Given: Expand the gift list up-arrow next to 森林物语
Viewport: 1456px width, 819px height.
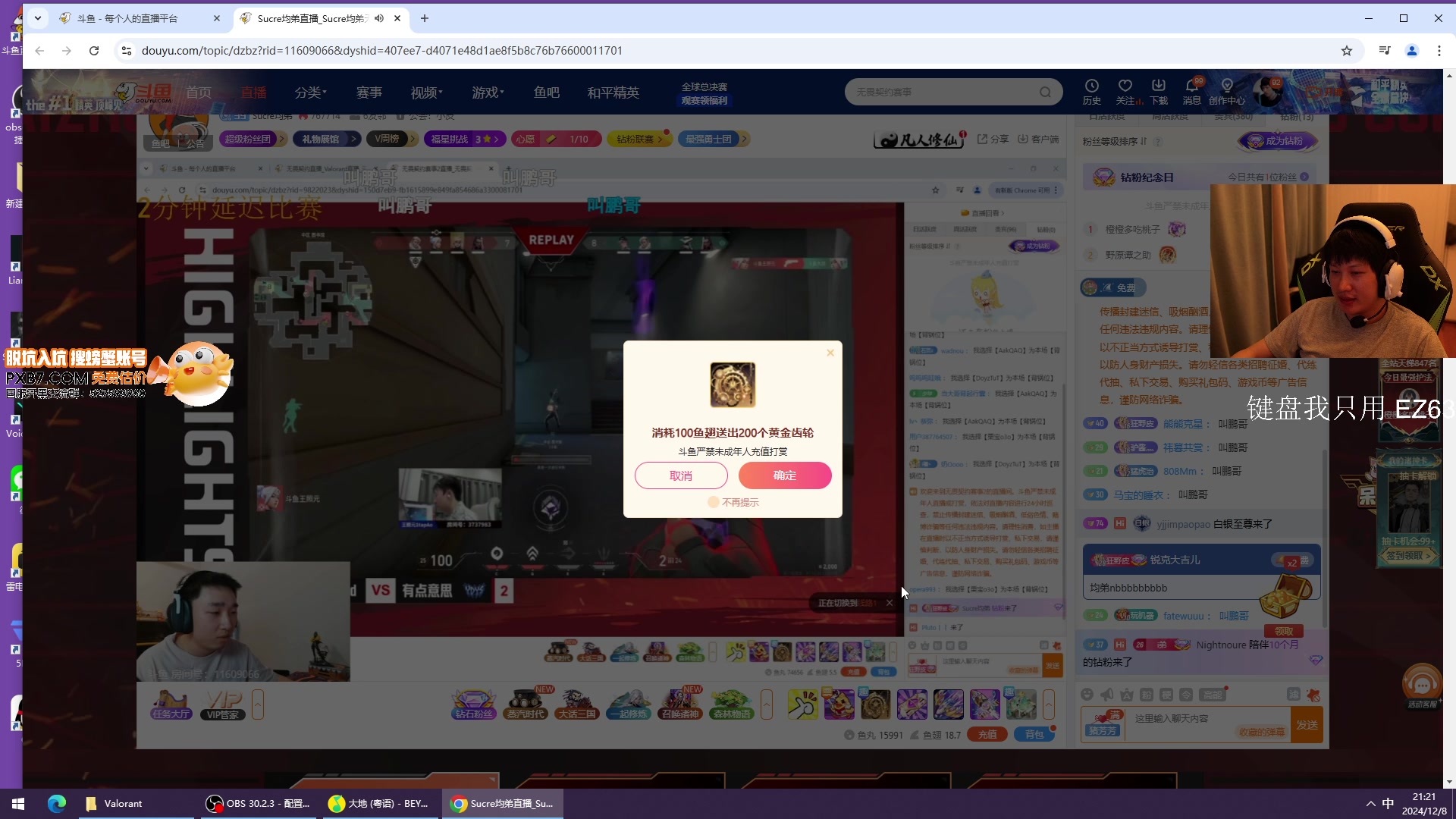Looking at the screenshot, I should (767, 704).
